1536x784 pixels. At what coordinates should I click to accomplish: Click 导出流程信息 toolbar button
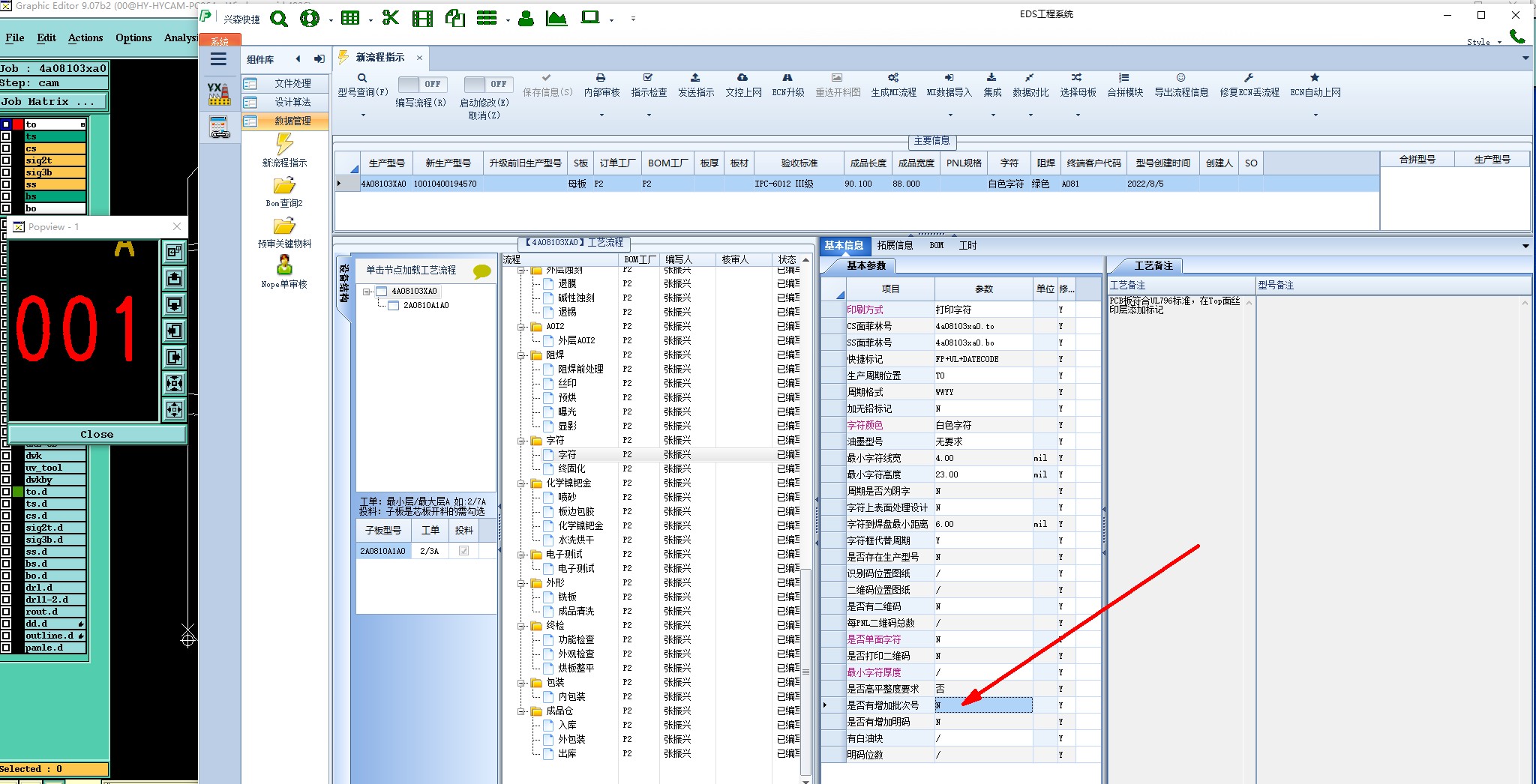(1181, 85)
